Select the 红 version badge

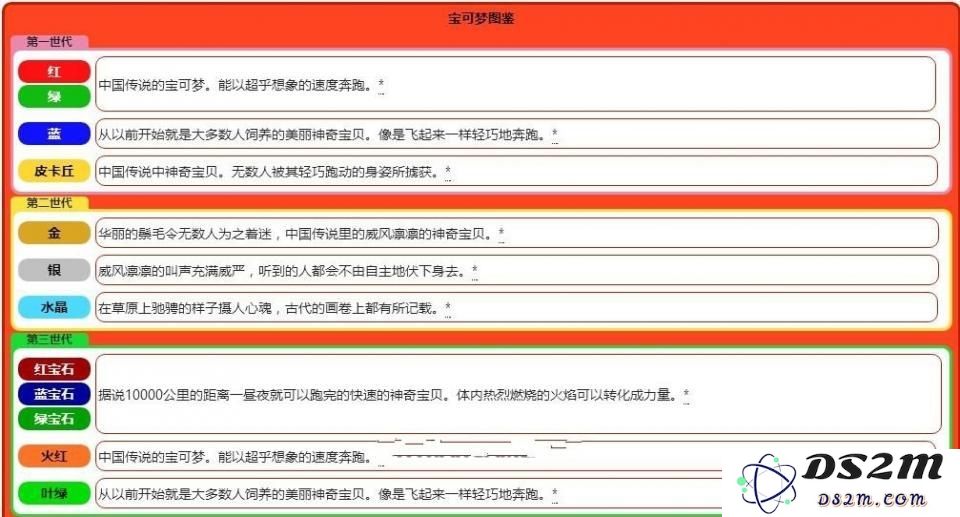tap(54, 72)
